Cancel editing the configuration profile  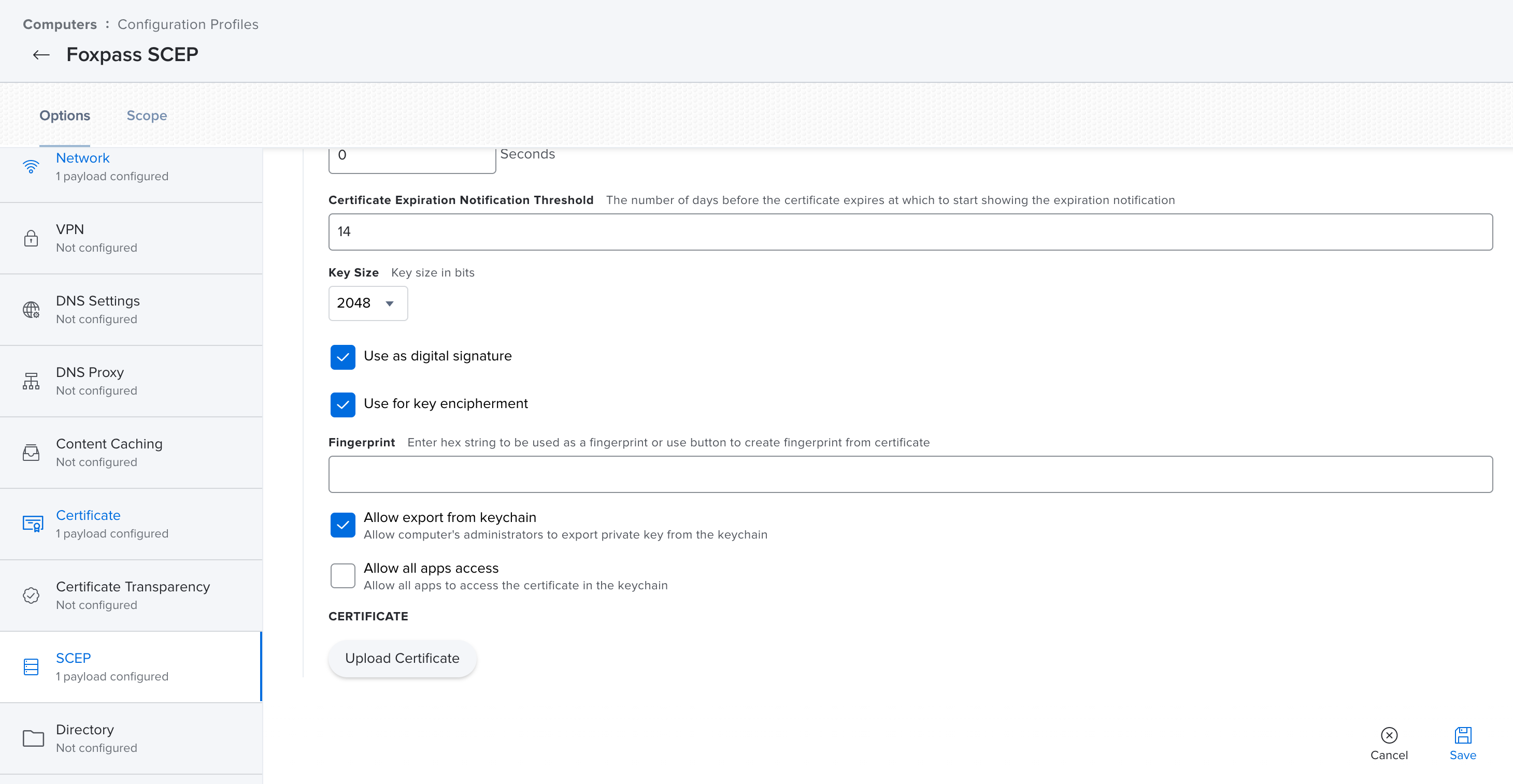tap(1389, 743)
